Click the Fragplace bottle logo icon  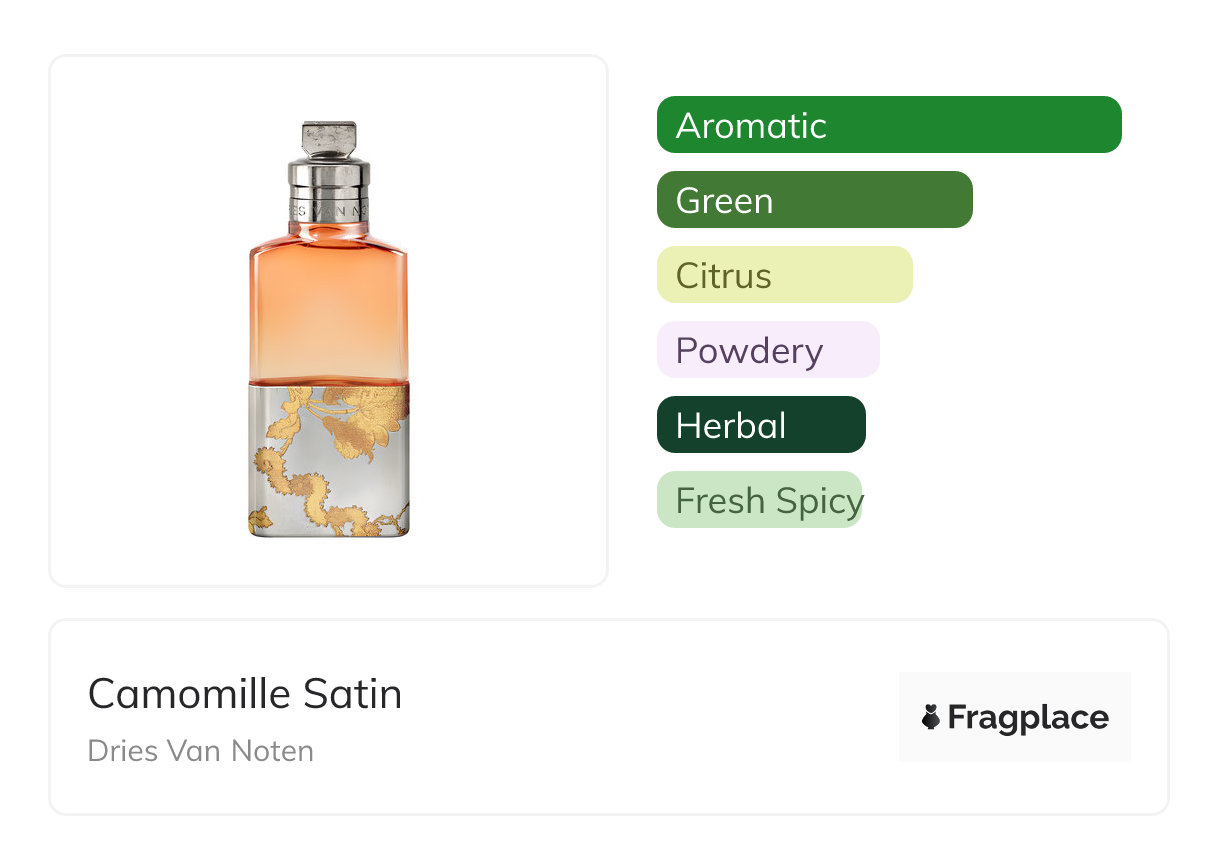pyautogui.click(x=931, y=717)
